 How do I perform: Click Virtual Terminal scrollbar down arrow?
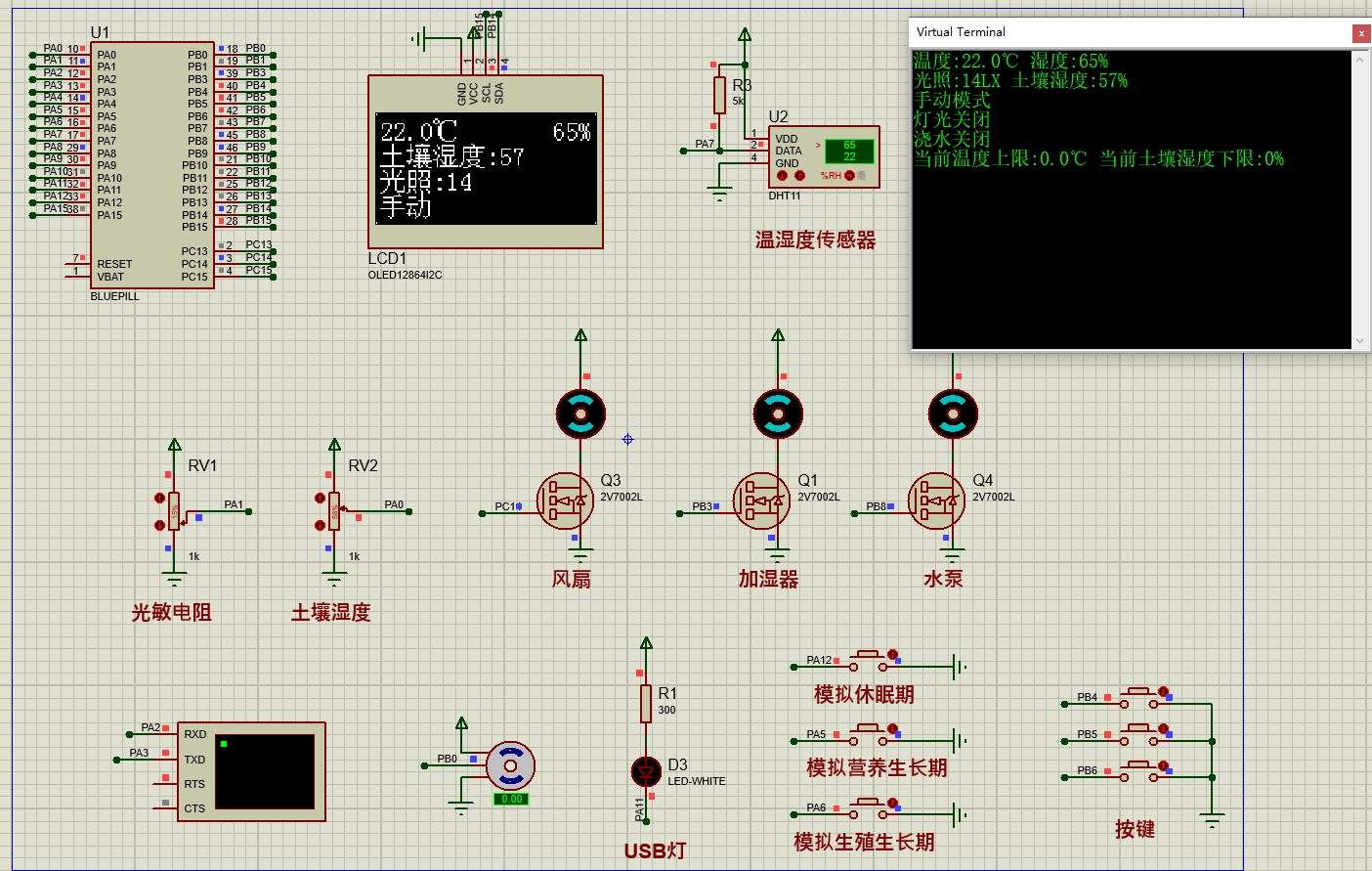(x=1359, y=341)
